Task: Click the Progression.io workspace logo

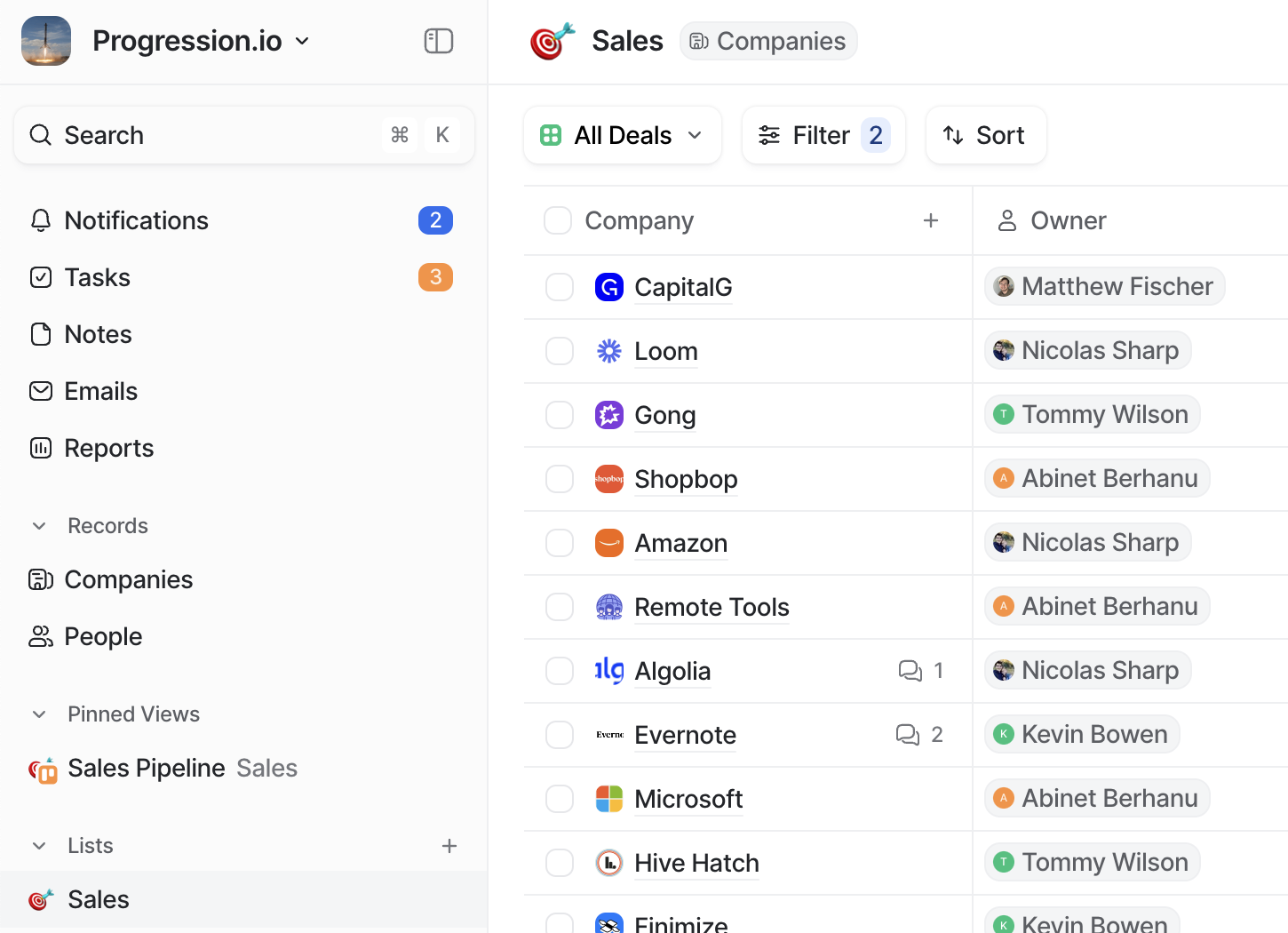Action: (46, 41)
